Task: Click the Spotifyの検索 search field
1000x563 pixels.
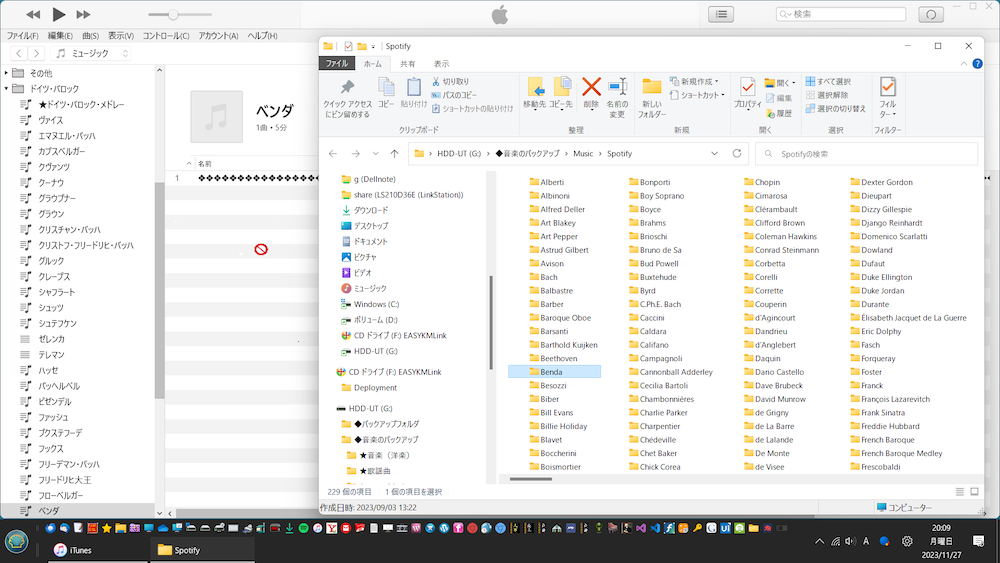Action: tap(865, 154)
